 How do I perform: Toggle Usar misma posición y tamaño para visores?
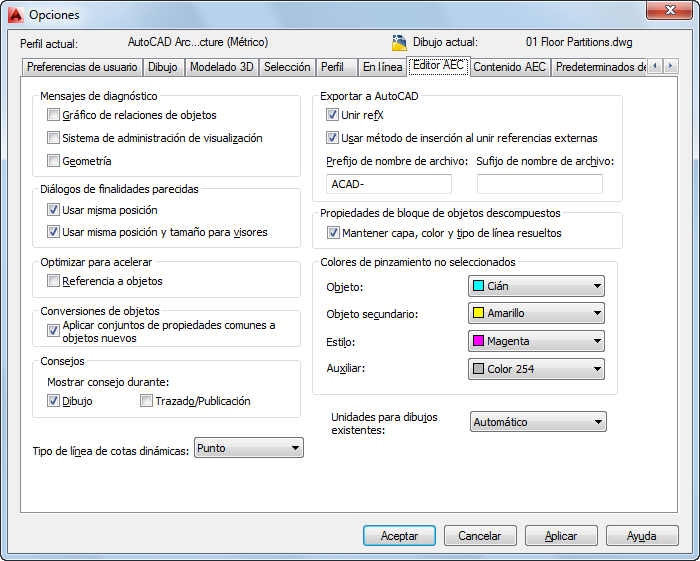tap(53, 232)
